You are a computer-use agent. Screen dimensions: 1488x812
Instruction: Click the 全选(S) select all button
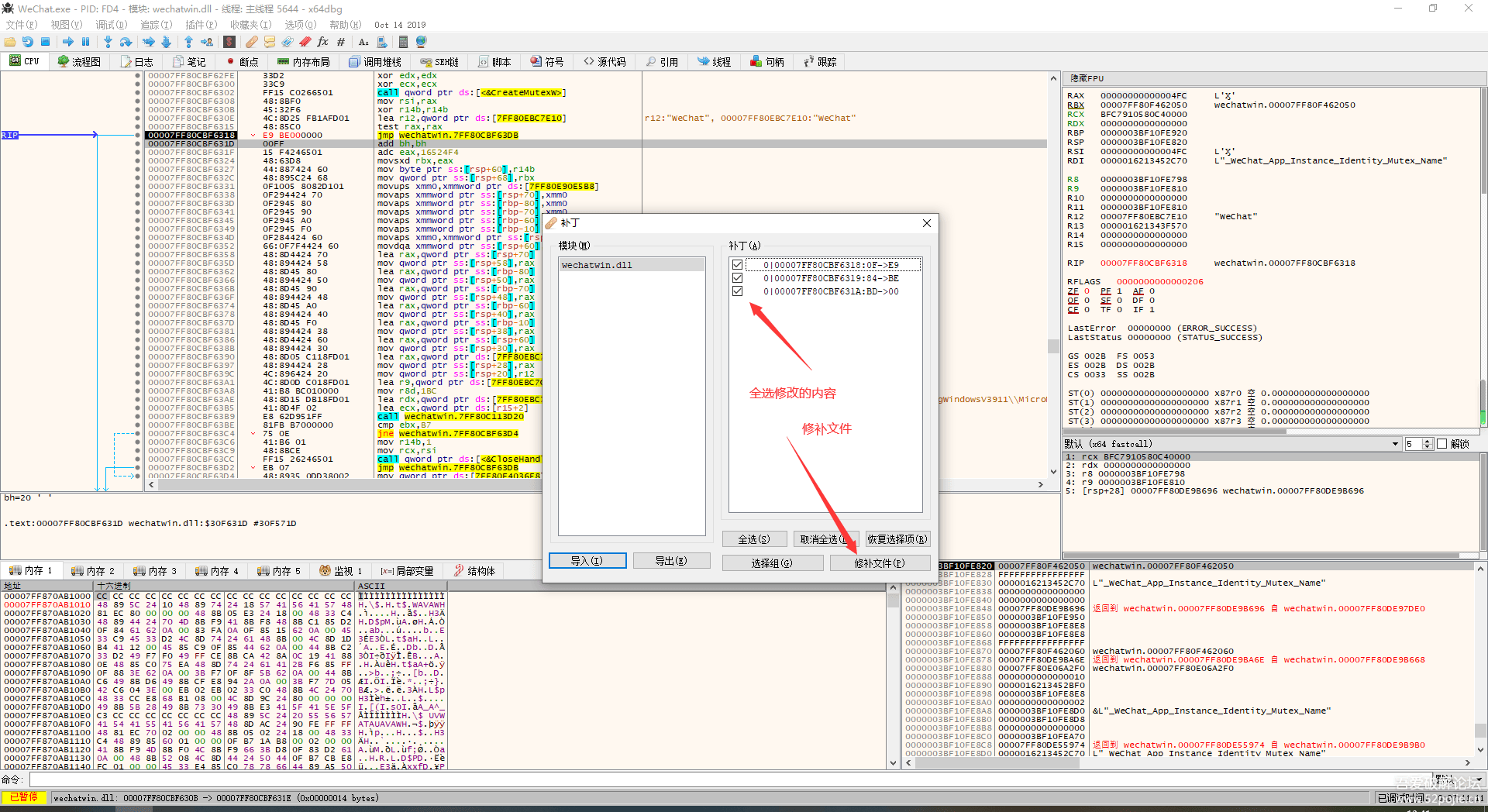754,539
